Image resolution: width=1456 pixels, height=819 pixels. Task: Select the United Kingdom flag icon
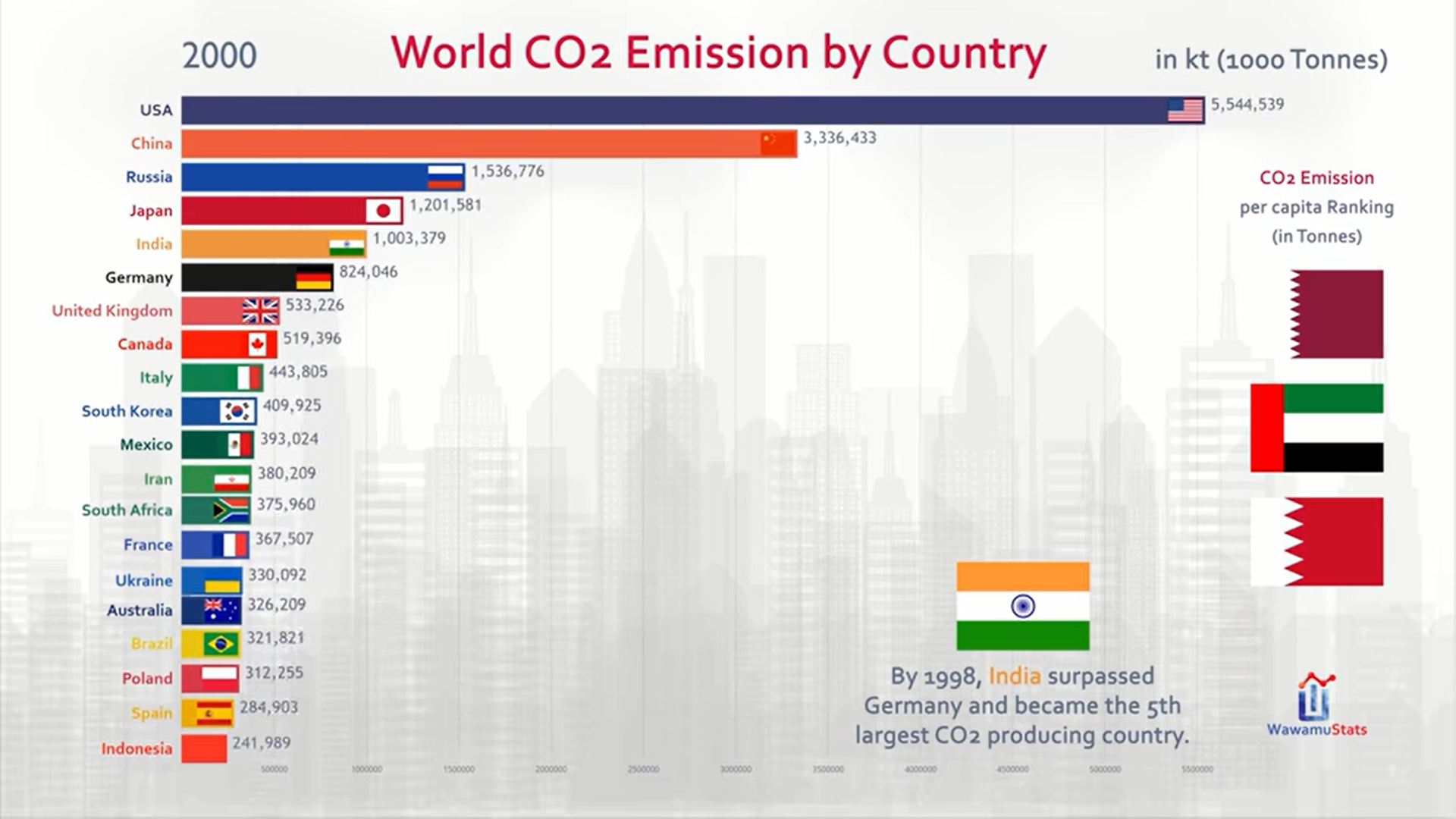coord(260,311)
